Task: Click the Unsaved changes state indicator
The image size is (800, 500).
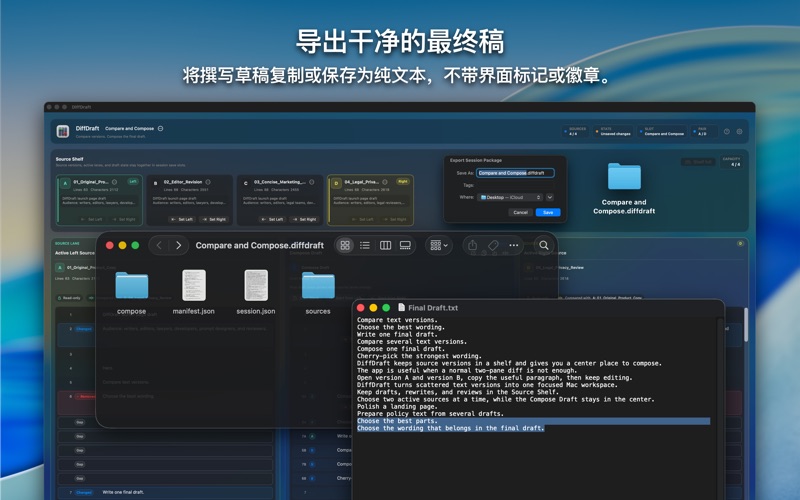Action: 613,132
